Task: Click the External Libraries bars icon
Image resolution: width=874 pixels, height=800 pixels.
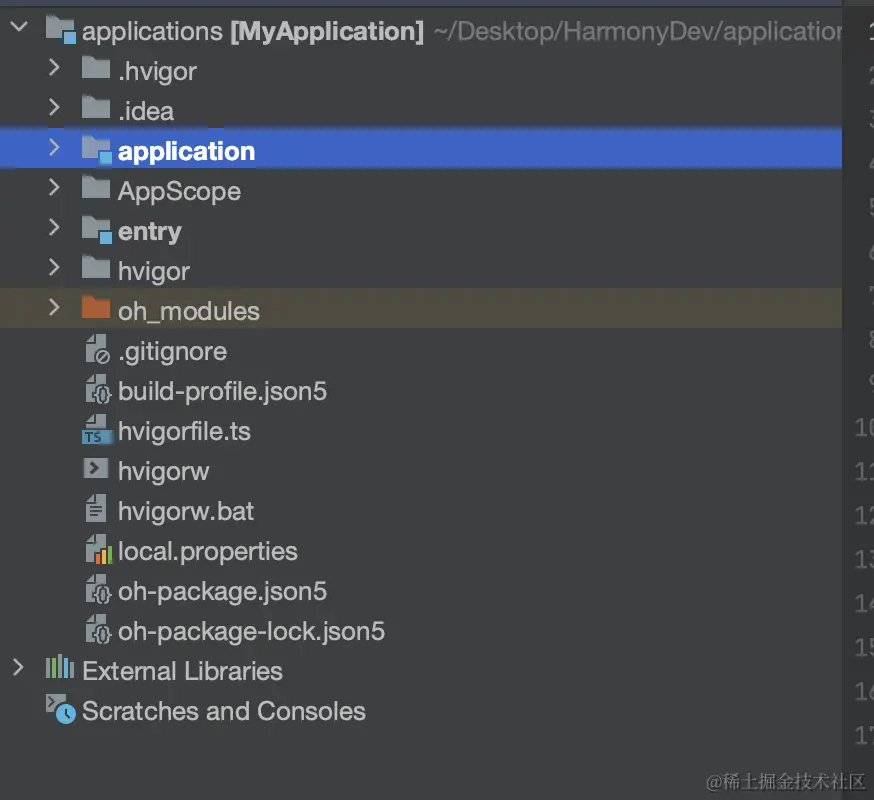Action: click(60, 669)
